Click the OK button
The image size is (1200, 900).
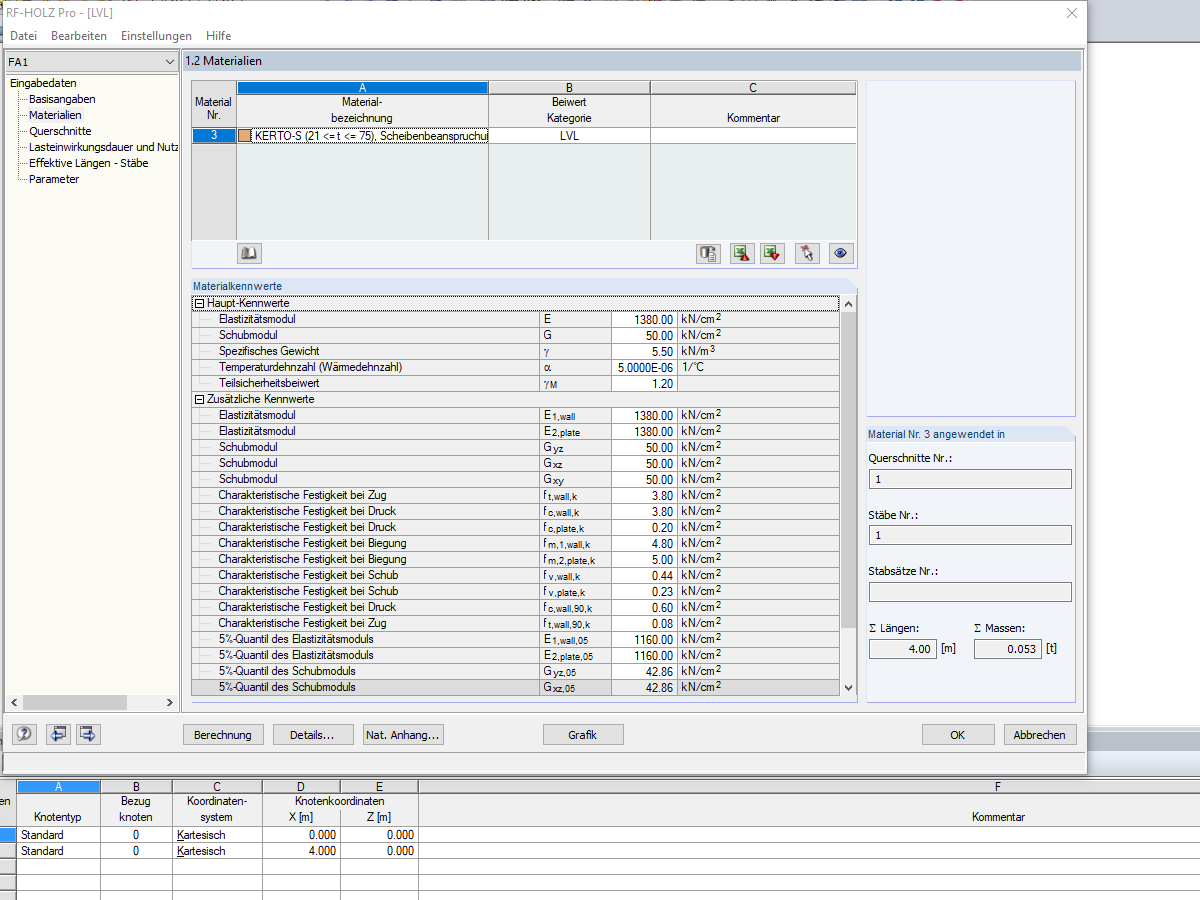click(x=958, y=735)
